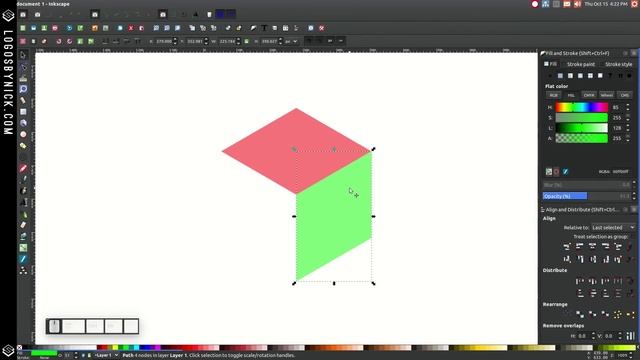Click the Align left edges icon

coord(580,246)
